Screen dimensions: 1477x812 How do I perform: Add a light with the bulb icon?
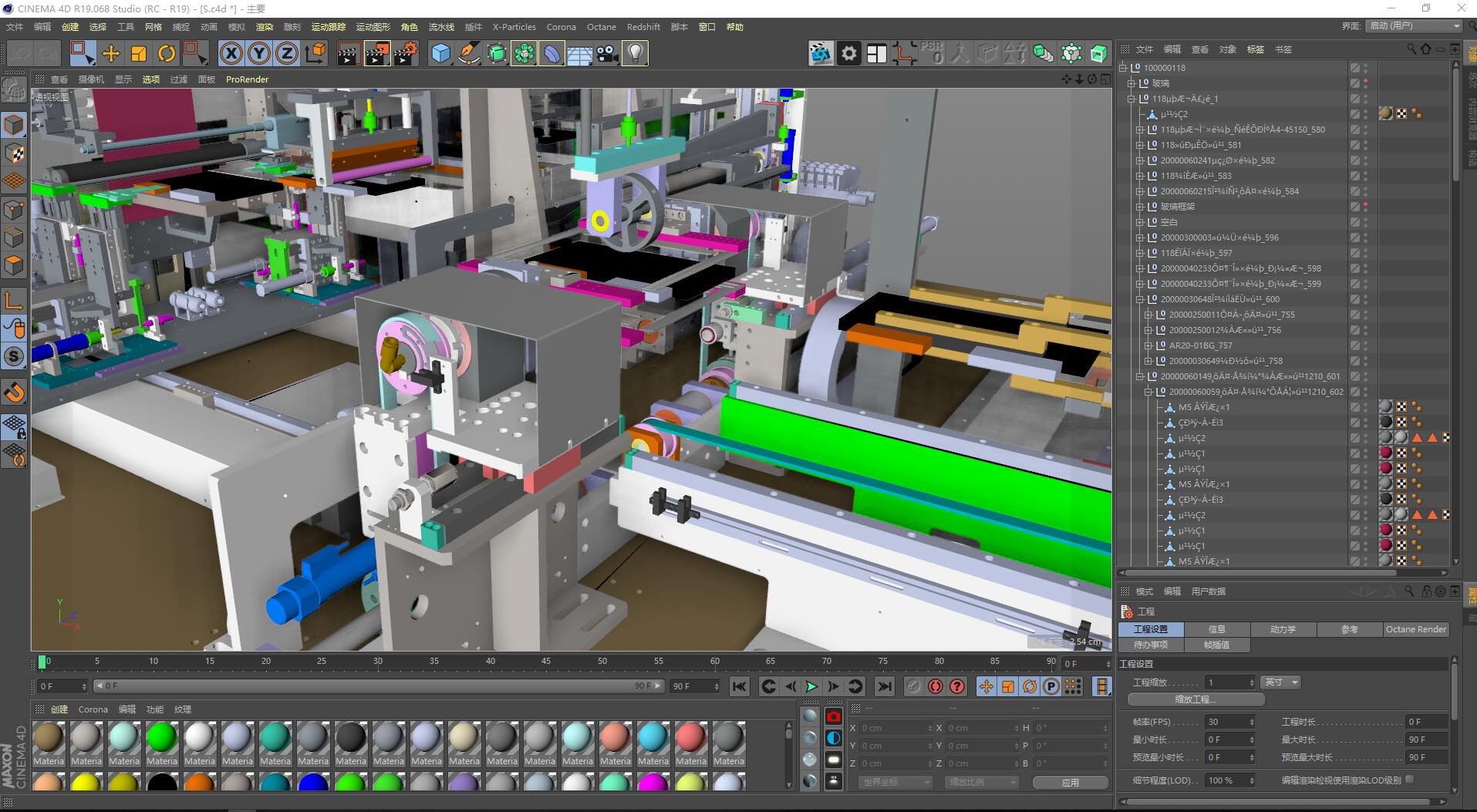[x=635, y=53]
